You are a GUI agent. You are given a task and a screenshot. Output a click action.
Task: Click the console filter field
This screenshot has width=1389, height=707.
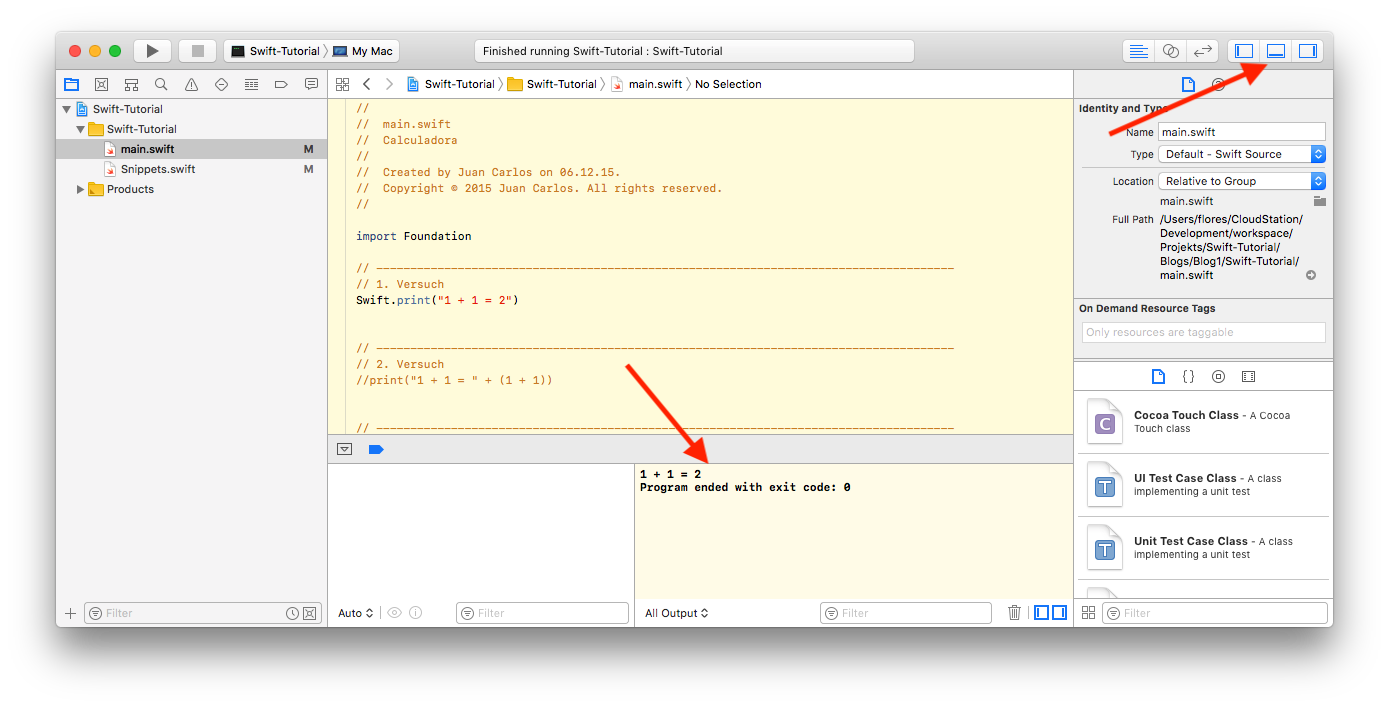tap(905, 612)
